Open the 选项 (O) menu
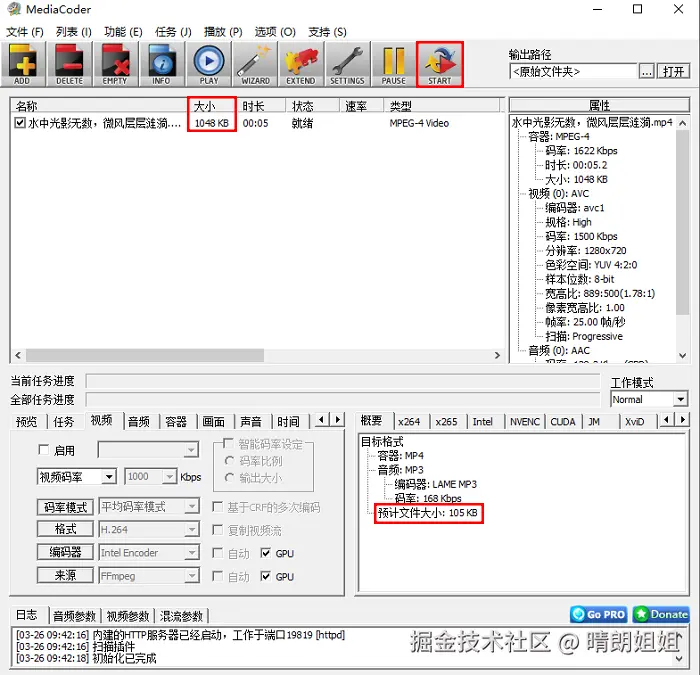The height and width of the screenshot is (675, 700). click(x=275, y=32)
